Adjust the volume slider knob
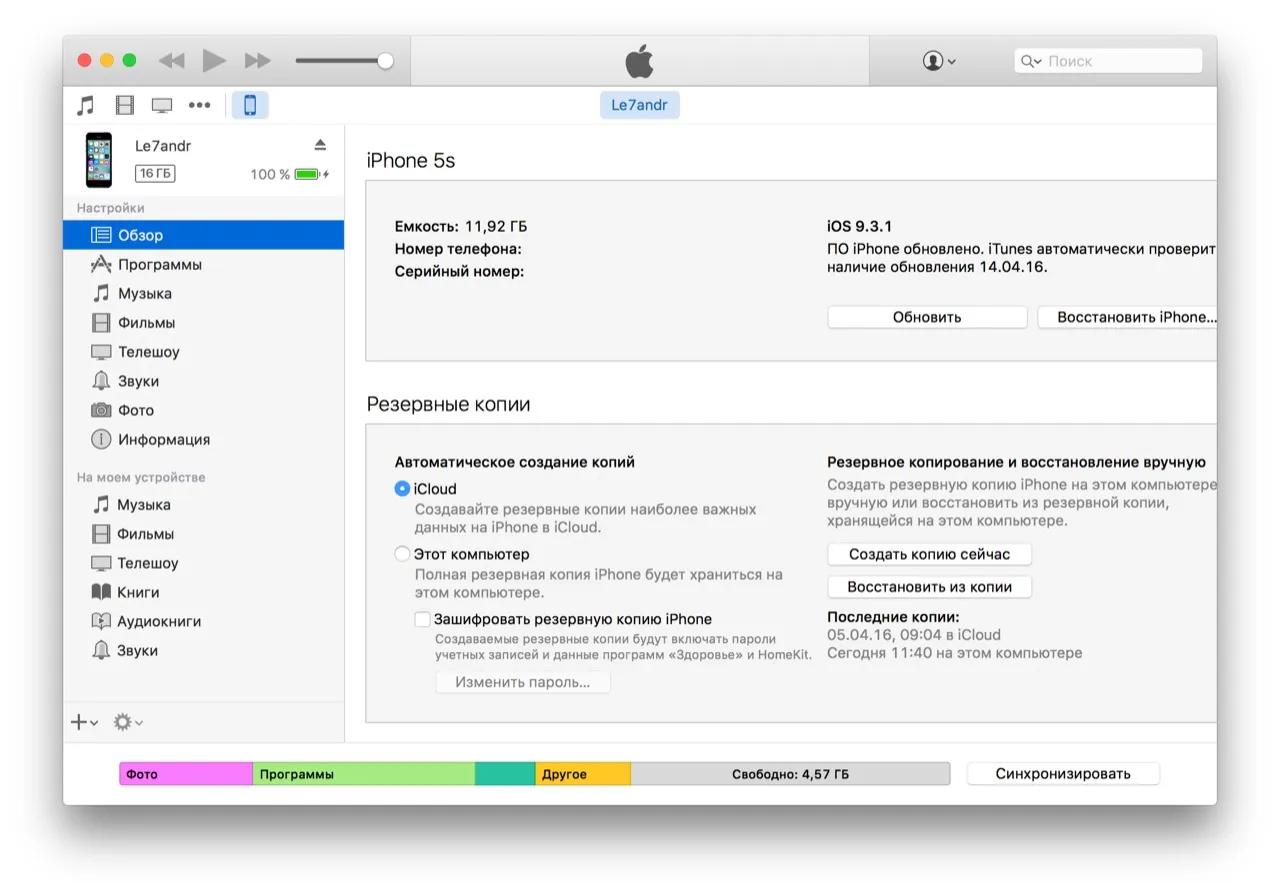The height and width of the screenshot is (895, 1280). coord(385,61)
